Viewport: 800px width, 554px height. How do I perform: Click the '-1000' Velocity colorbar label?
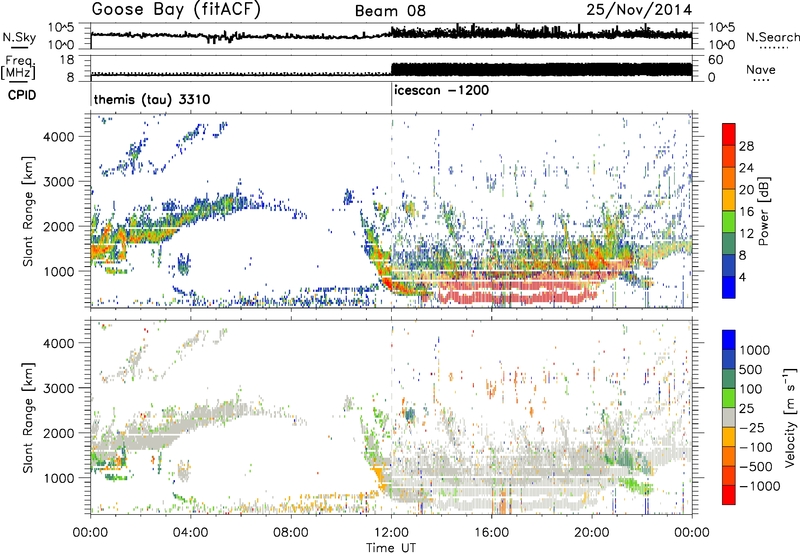(759, 486)
